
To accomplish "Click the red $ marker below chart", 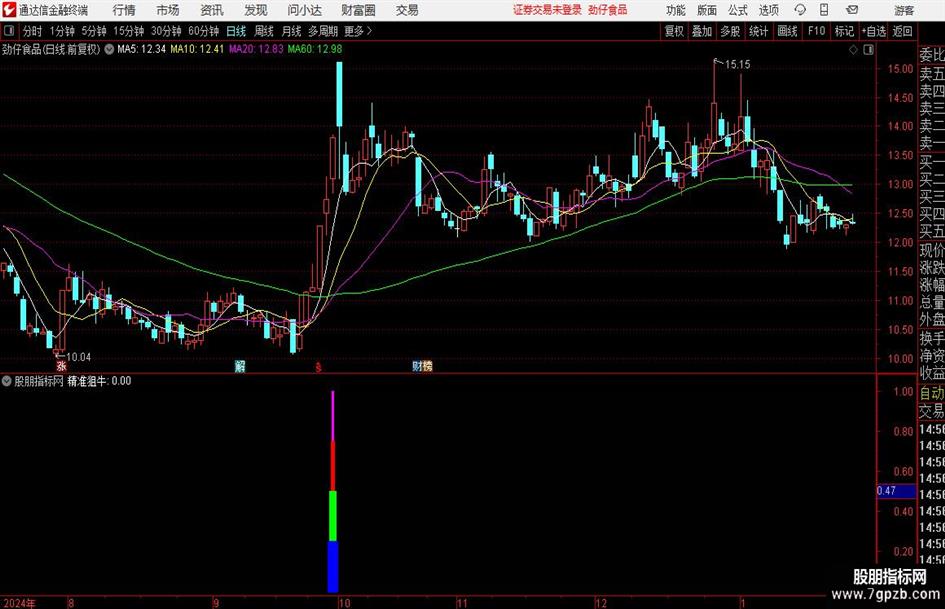I will [x=318, y=367].
